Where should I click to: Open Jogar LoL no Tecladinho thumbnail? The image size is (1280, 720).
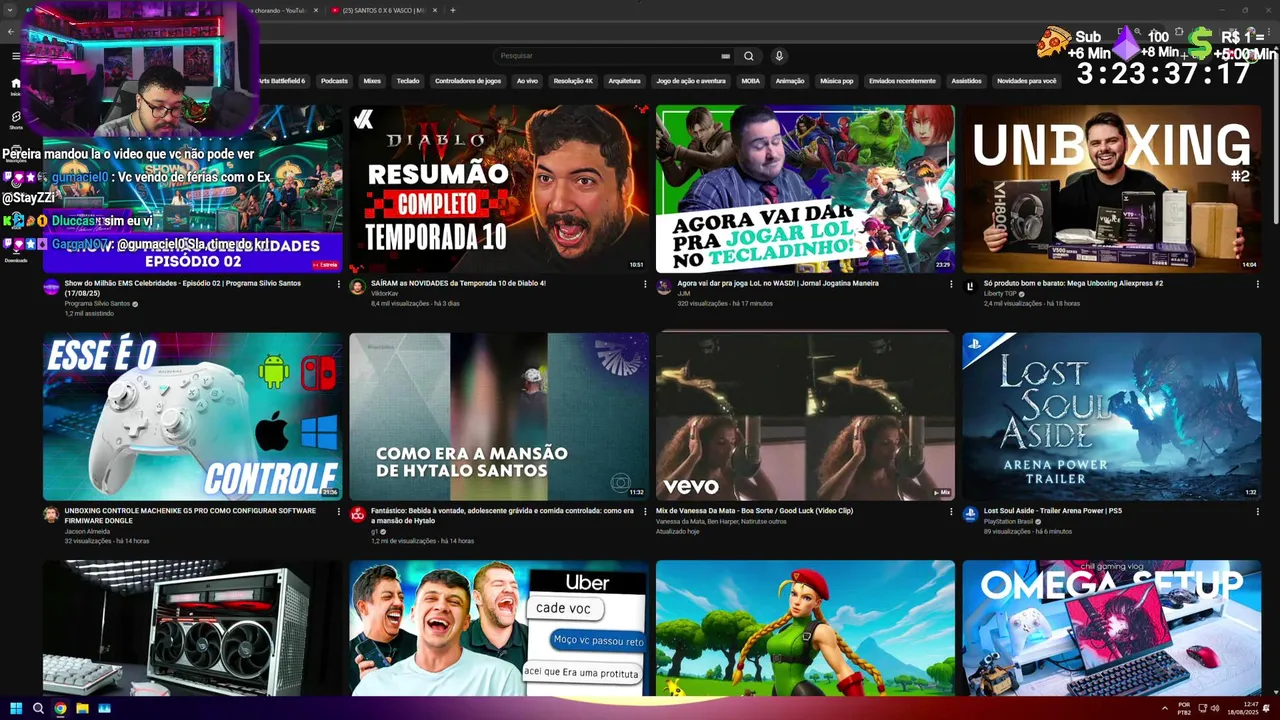pos(805,189)
